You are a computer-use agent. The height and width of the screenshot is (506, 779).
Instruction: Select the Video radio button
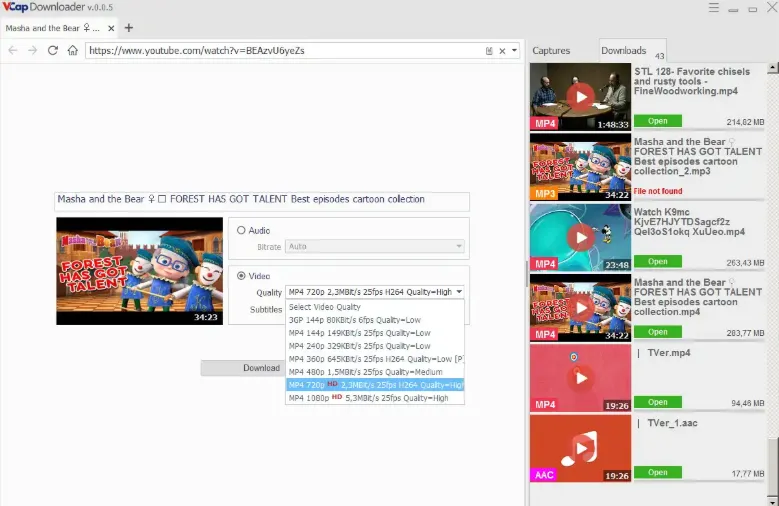241,276
